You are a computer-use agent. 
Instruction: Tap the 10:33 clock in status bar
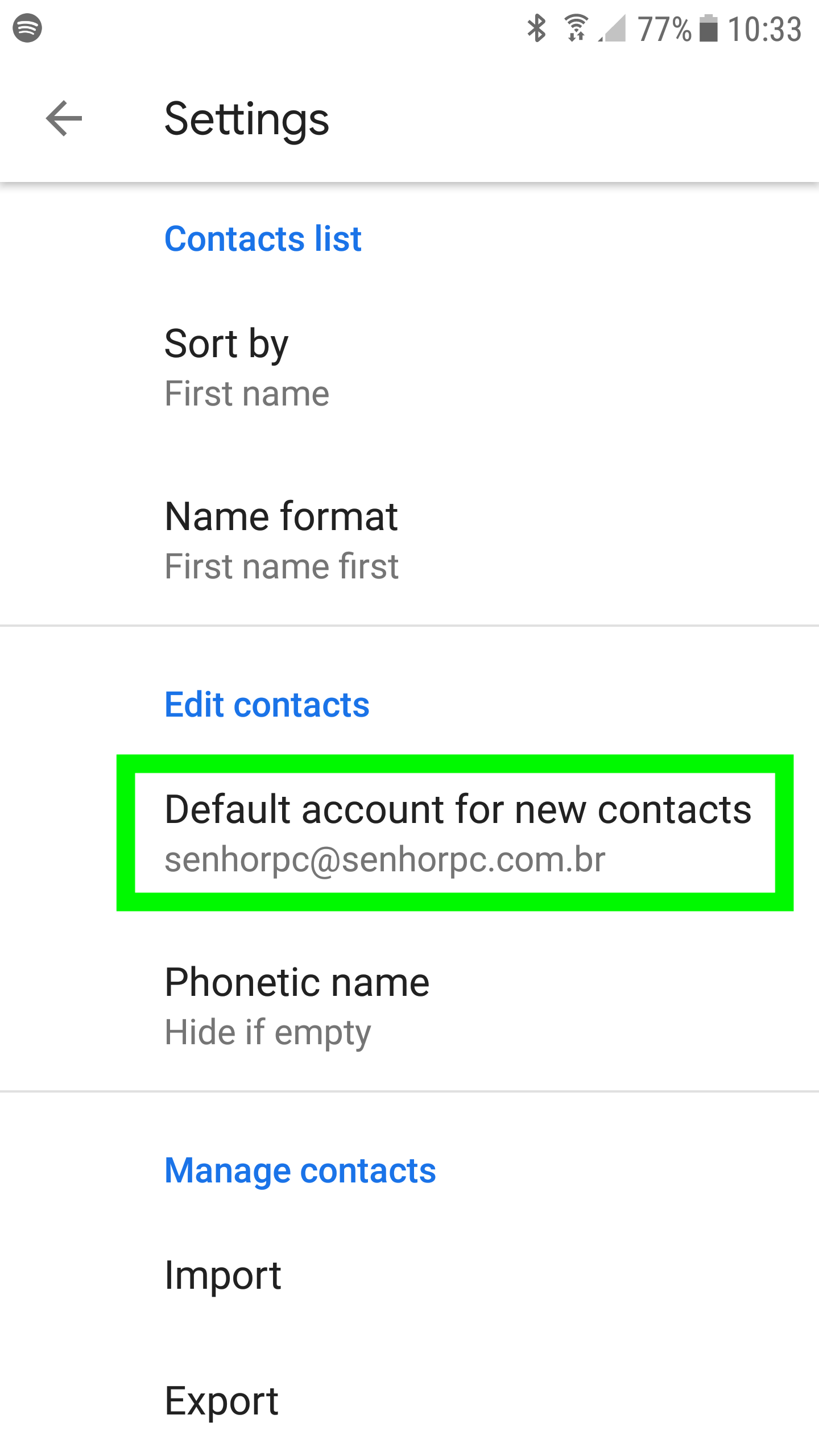point(764,28)
